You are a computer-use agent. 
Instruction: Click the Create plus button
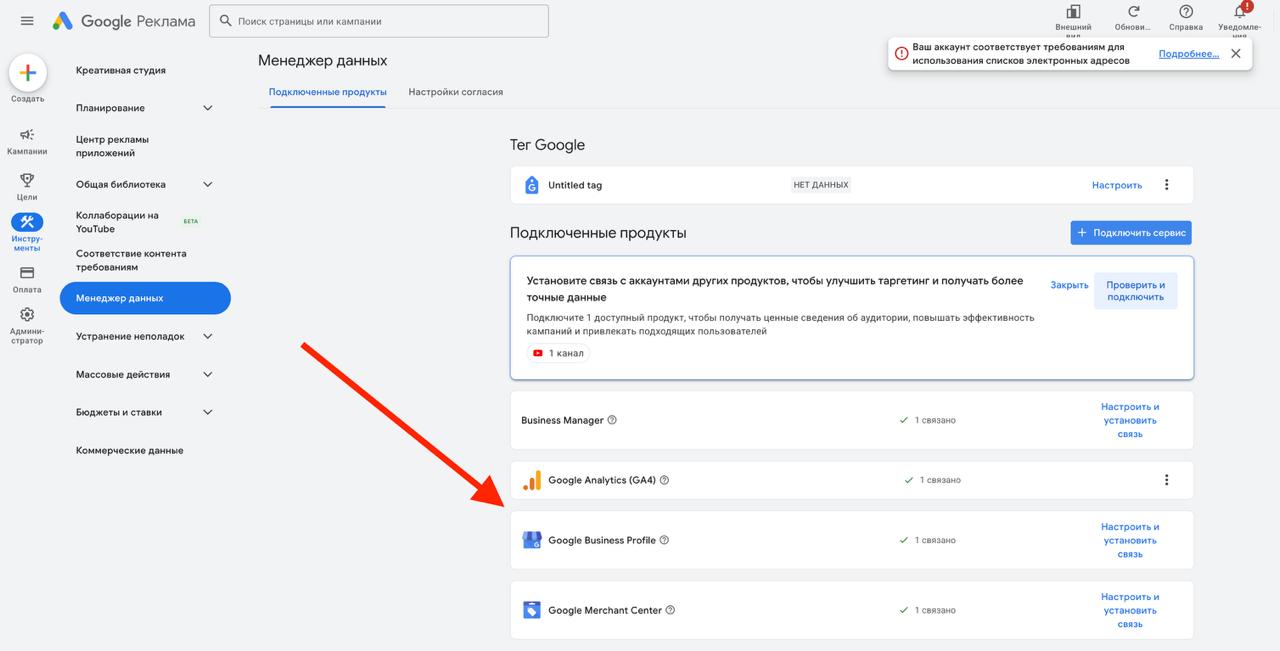tap(28, 73)
